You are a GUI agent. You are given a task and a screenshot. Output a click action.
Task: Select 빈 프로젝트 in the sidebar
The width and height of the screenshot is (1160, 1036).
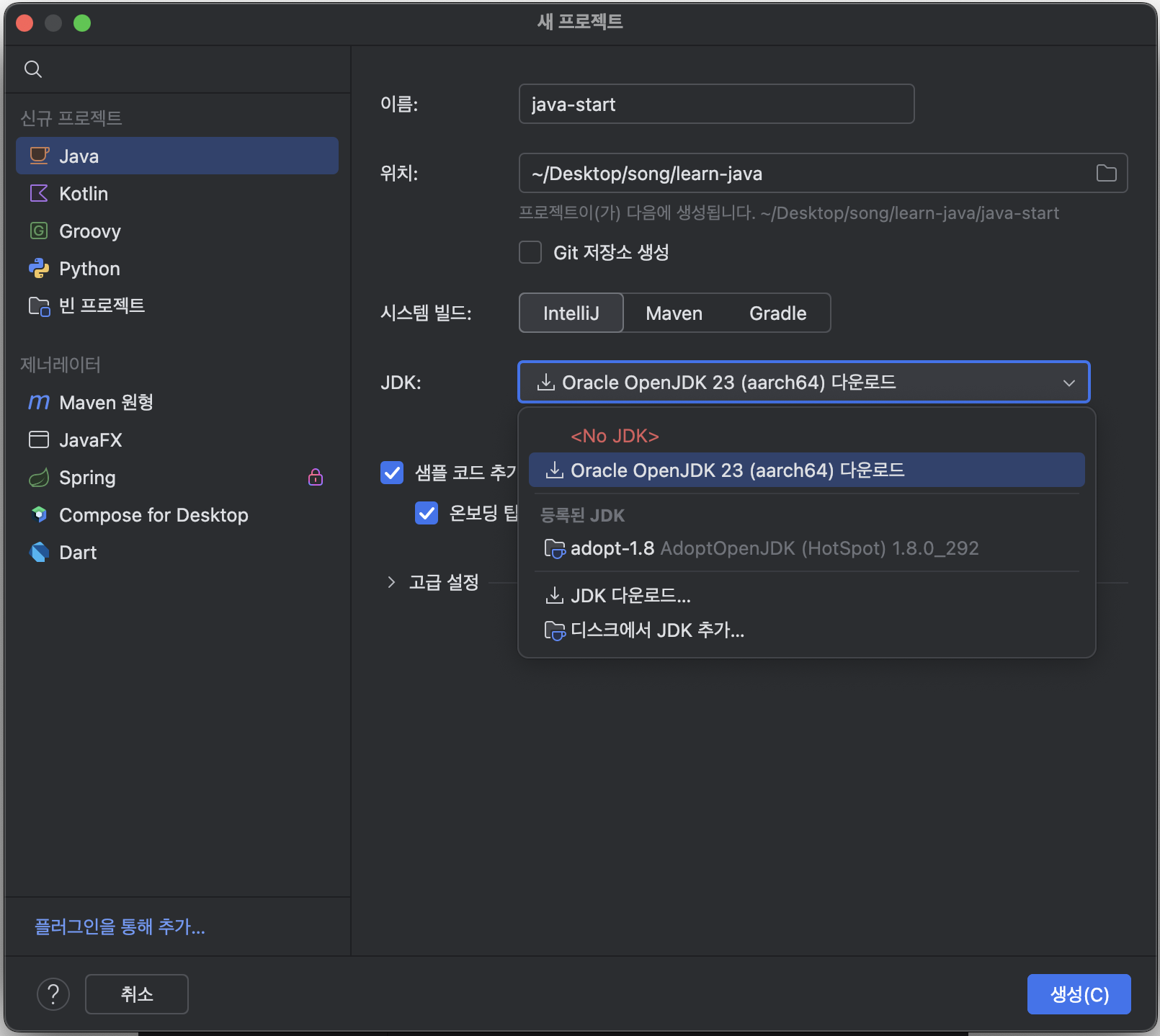point(177,305)
